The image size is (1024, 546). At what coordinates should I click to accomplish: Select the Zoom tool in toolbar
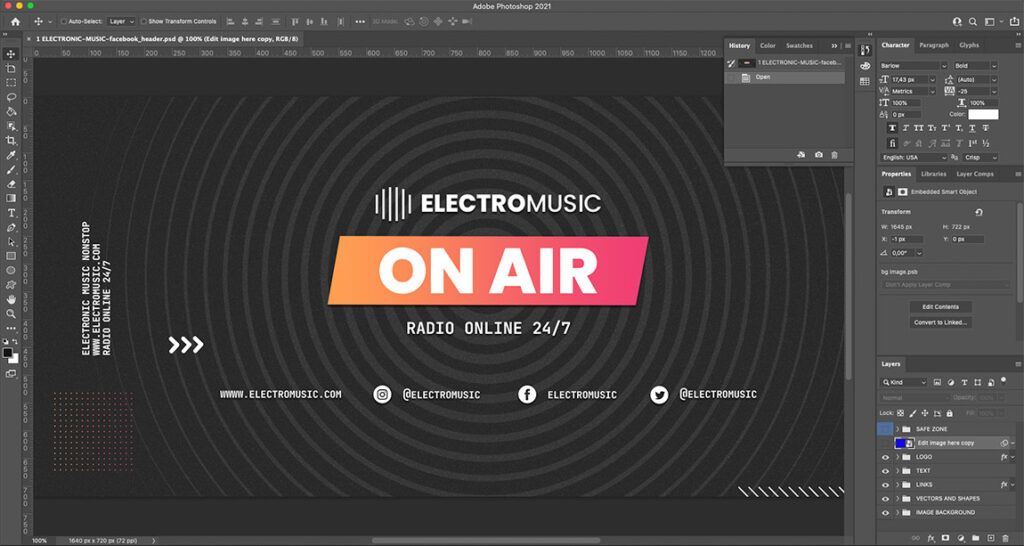point(11,314)
